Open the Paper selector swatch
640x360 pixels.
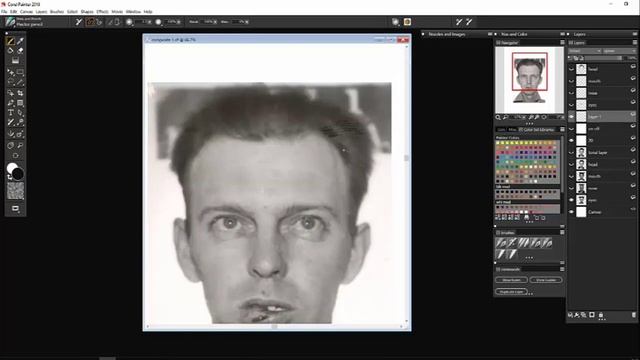(16, 191)
